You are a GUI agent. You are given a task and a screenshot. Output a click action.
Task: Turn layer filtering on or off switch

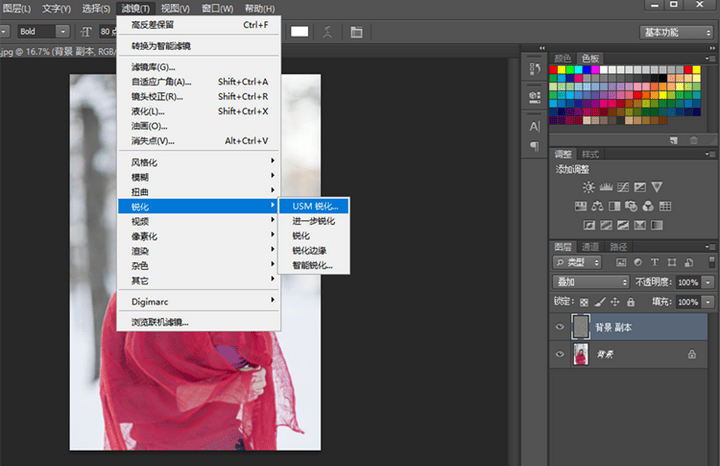click(711, 262)
